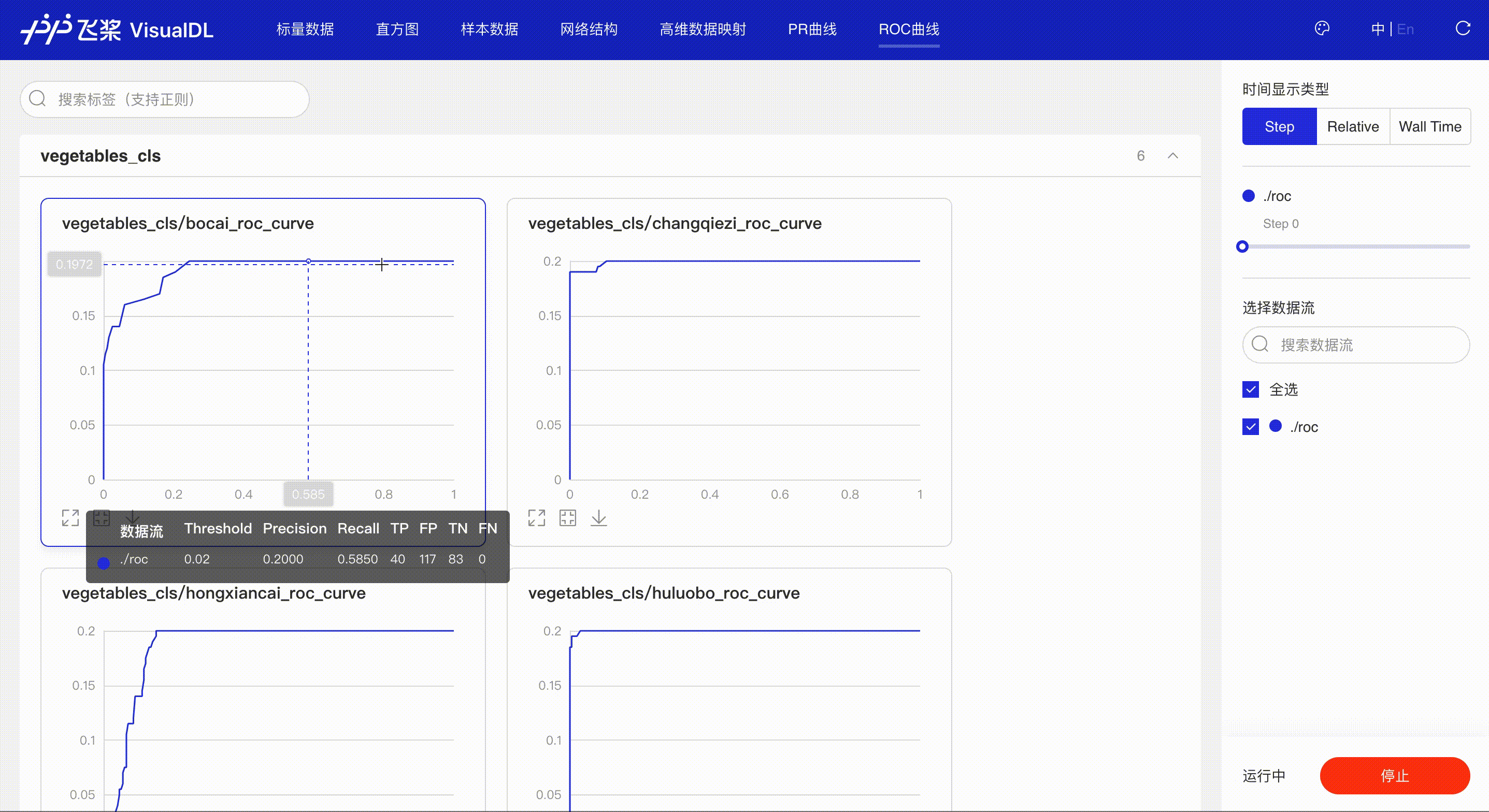
Task: Switch time display type to Relative
Action: [x=1353, y=126]
